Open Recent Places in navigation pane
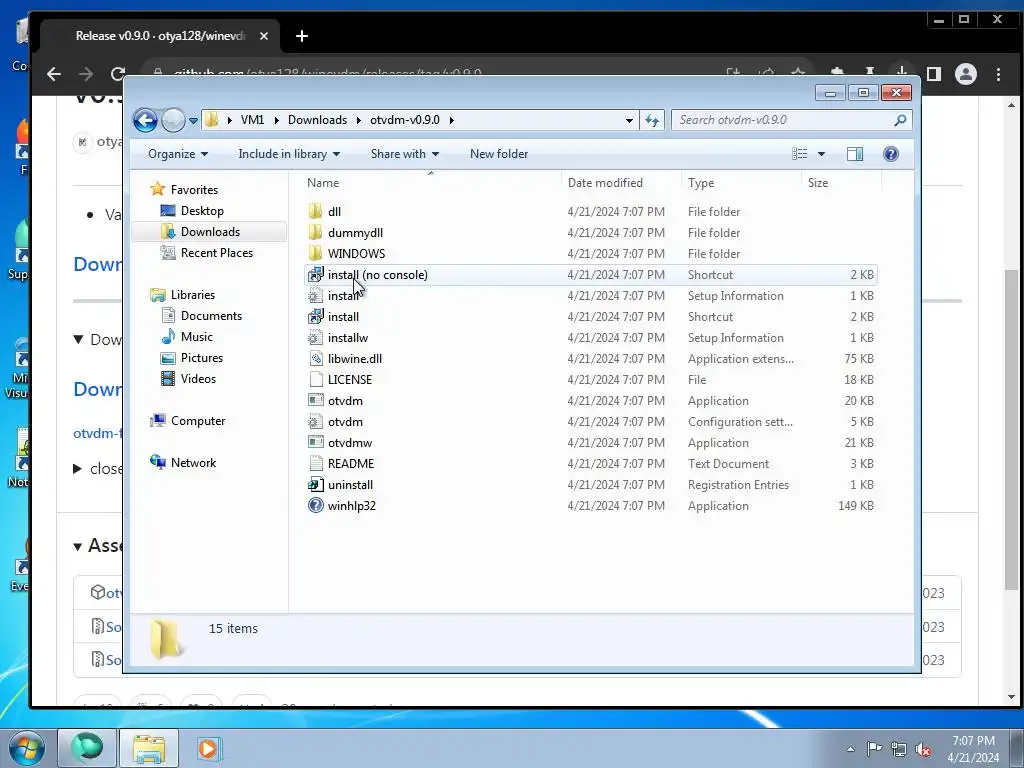 (x=216, y=252)
